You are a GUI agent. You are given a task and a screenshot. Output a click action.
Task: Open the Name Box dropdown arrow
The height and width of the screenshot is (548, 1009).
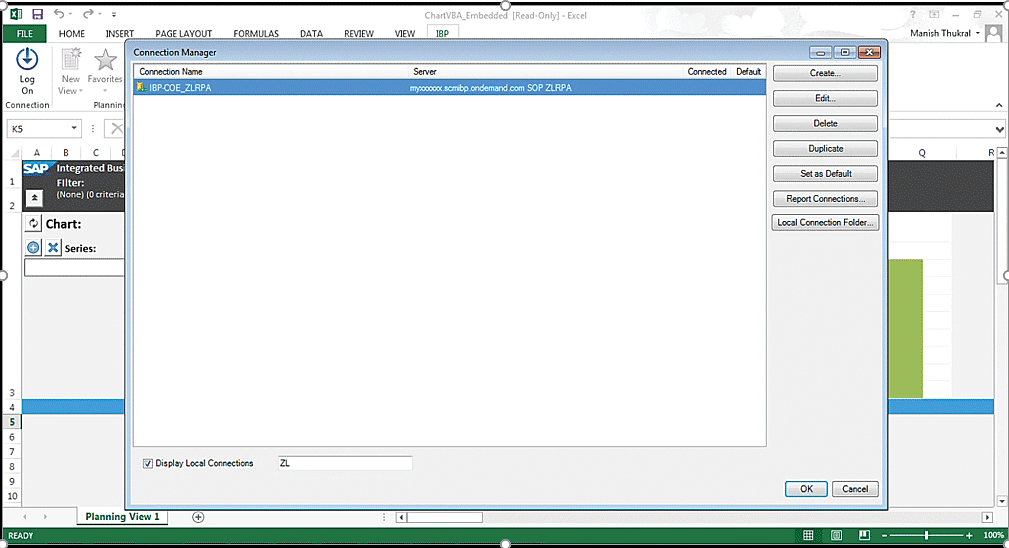(x=74, y=128)
